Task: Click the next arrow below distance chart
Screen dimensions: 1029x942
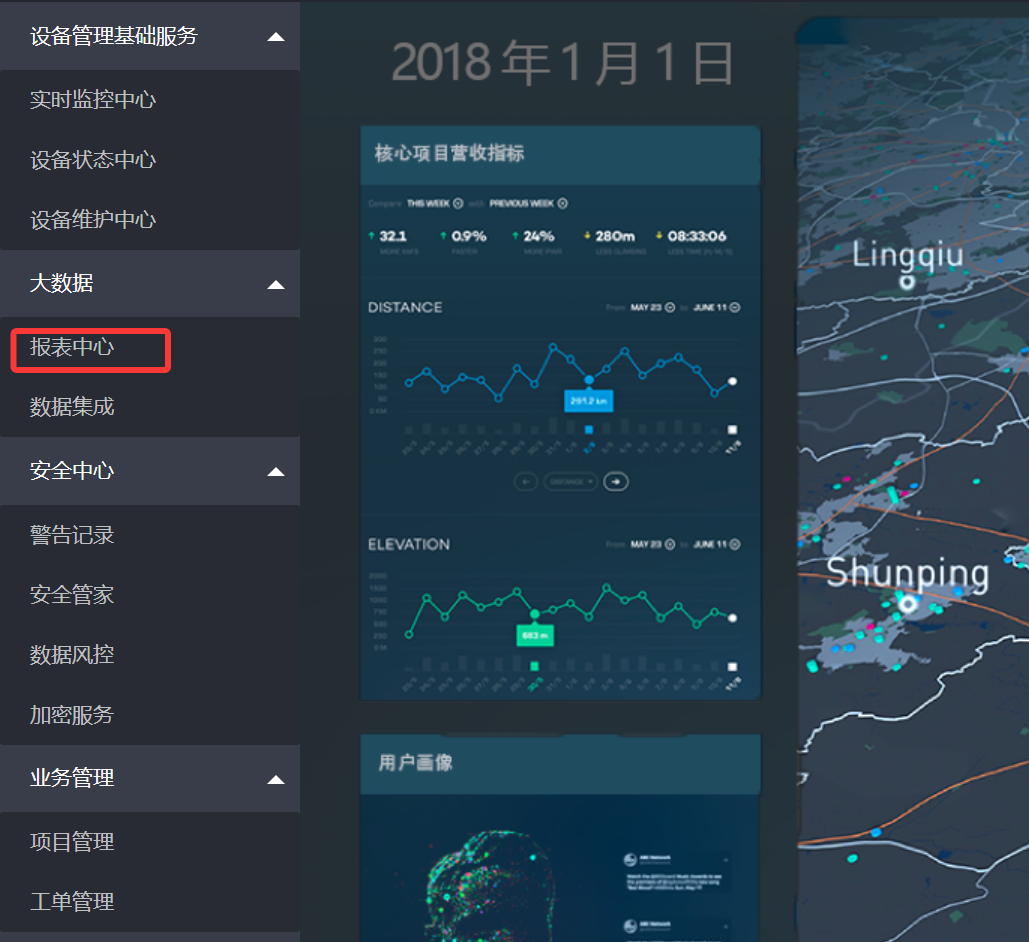Action: coord(616,482)
